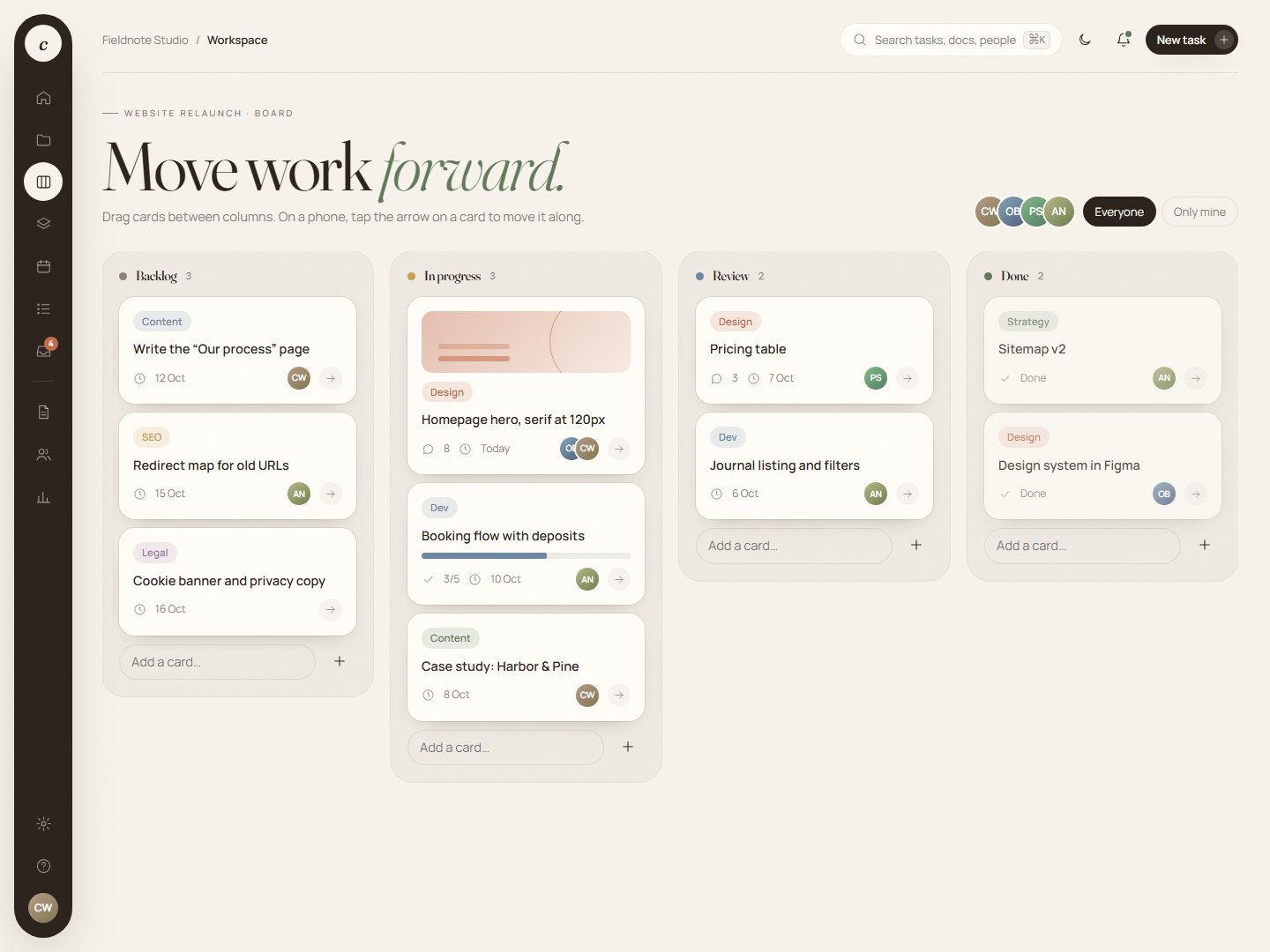Open the inbox icon with badge

point(43,350)
